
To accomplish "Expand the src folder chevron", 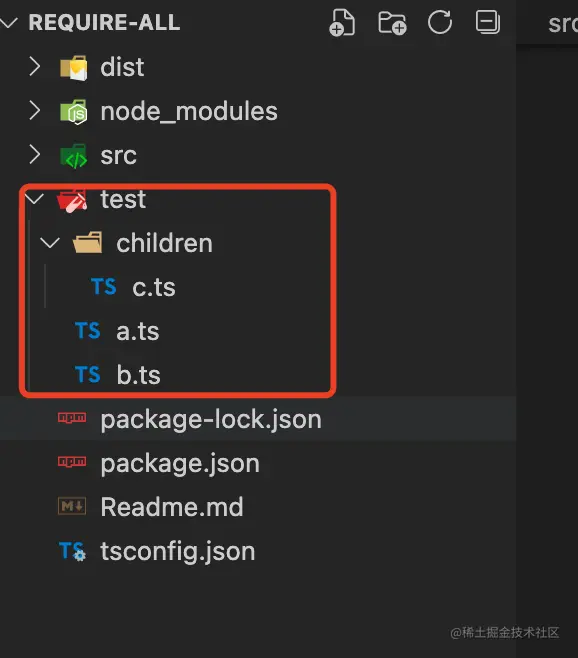I will (35, 154).
